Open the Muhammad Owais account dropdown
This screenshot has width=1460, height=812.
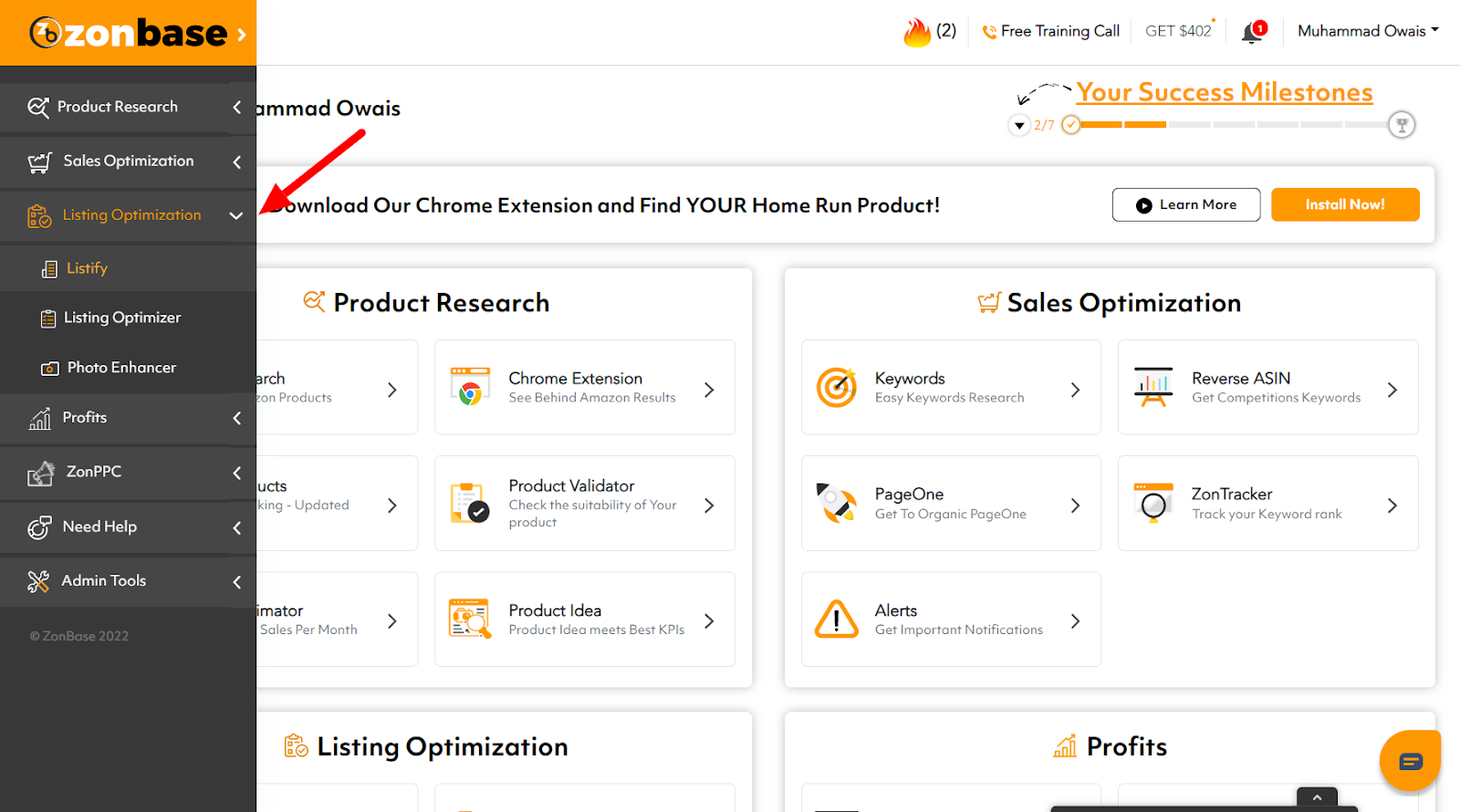click(1368, 31)
